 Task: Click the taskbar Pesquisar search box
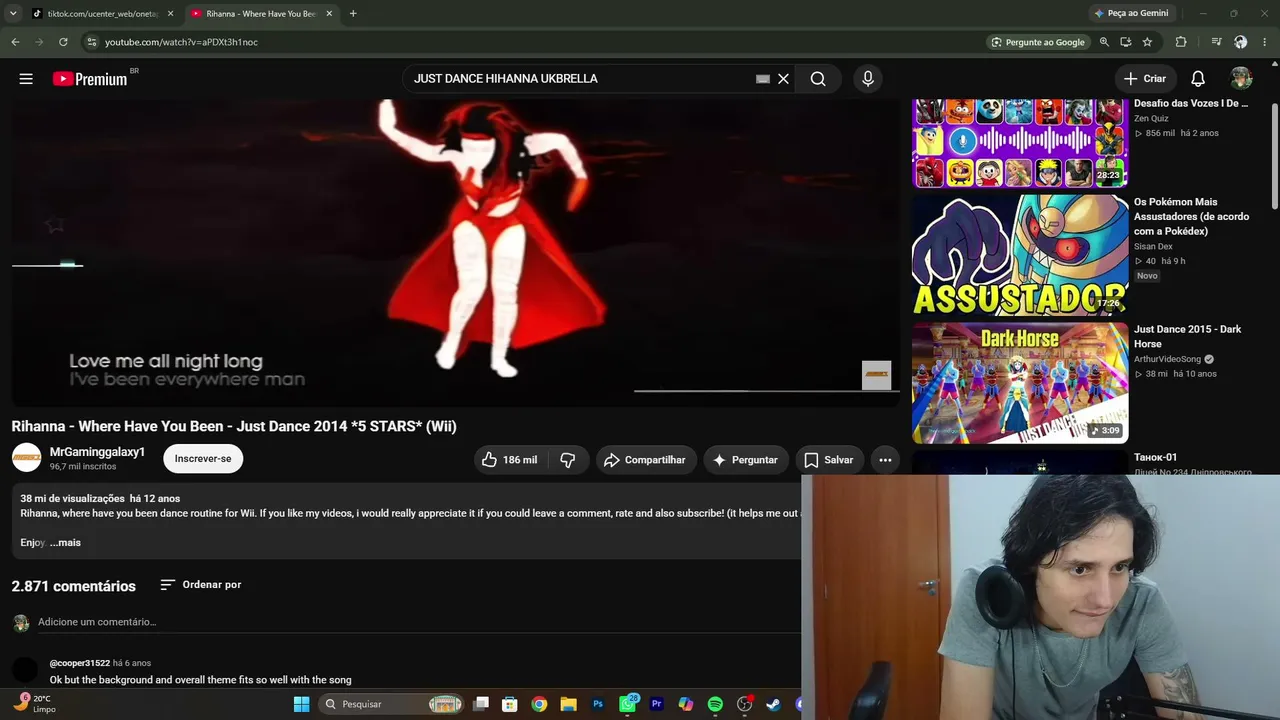[x=393, y=704]
